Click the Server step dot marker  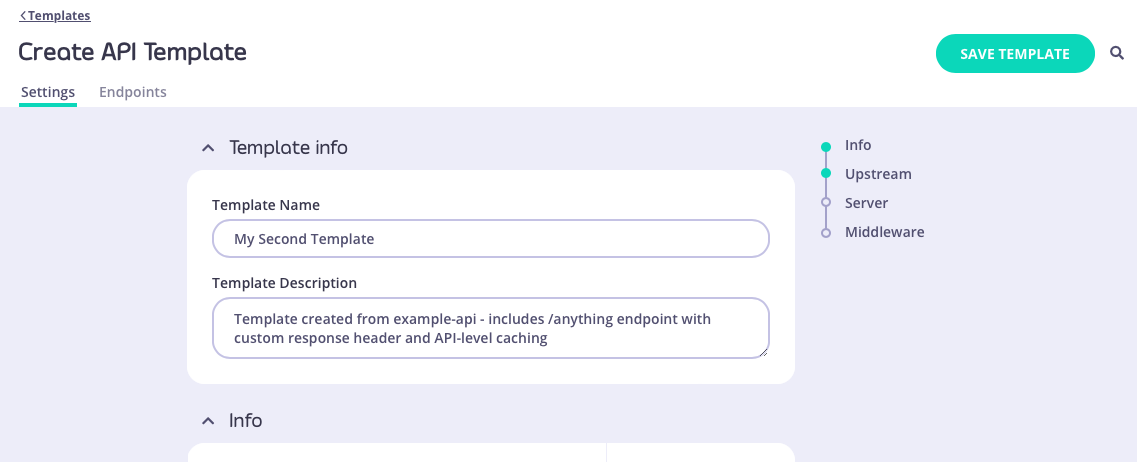point(826,203)
